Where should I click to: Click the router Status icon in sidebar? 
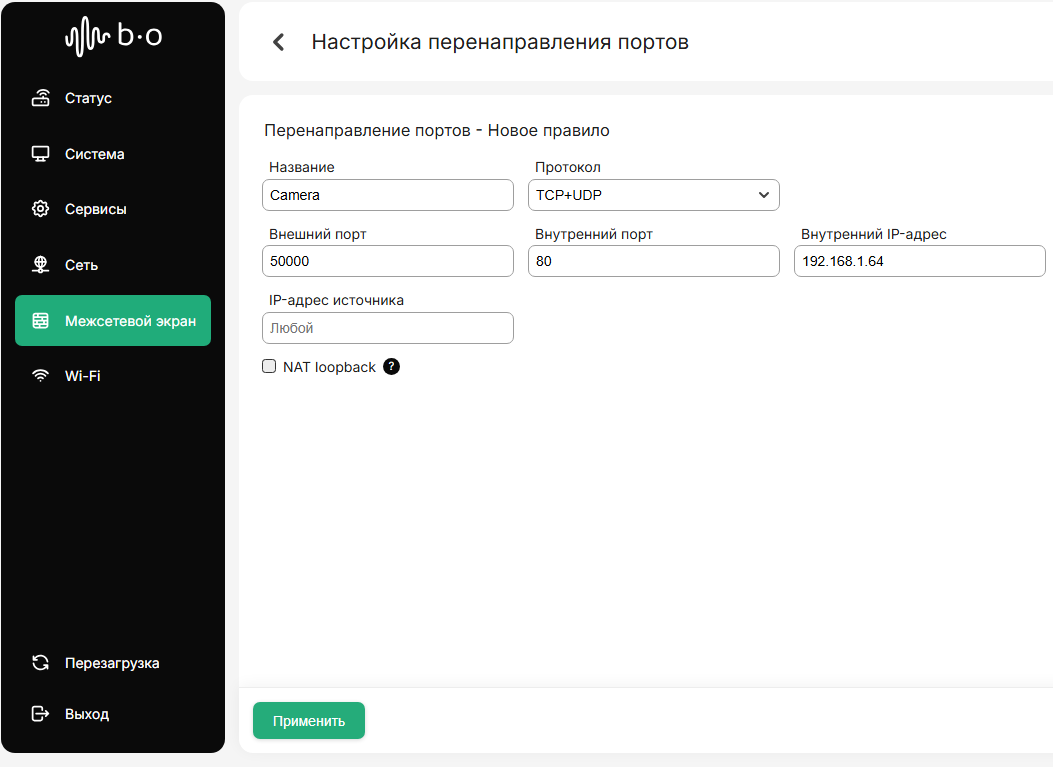tap(41, 98)
